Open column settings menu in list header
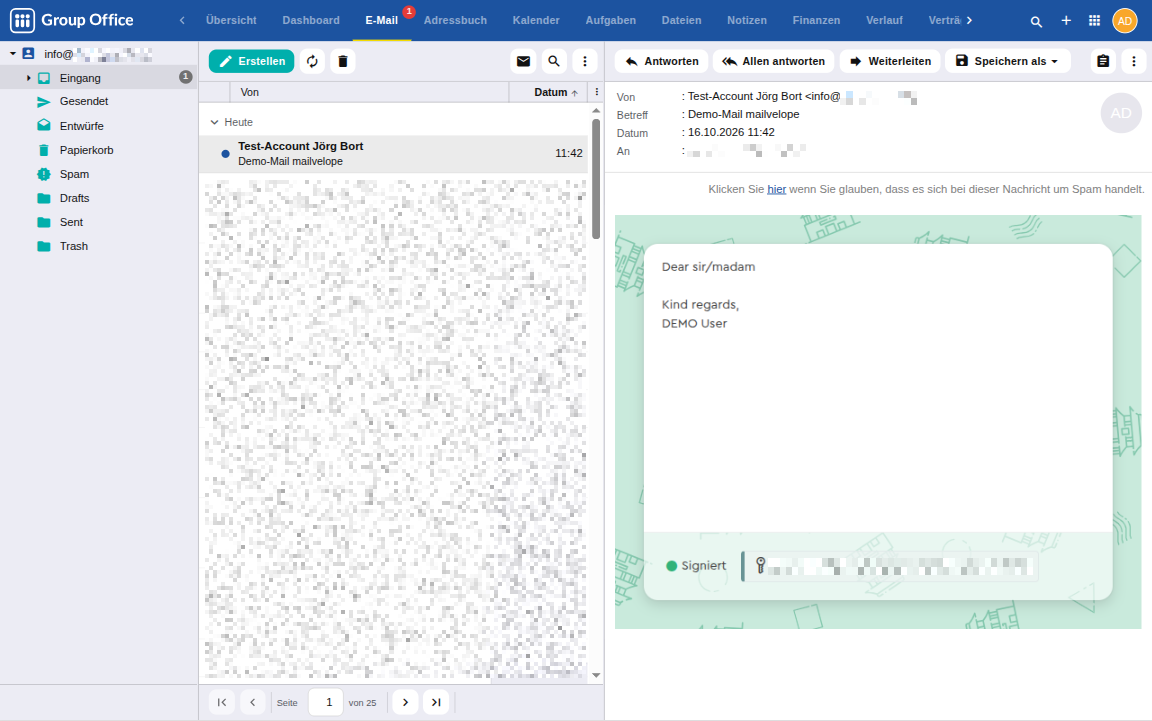Viewport: 1152px width, 721px height. pos(597,92)
